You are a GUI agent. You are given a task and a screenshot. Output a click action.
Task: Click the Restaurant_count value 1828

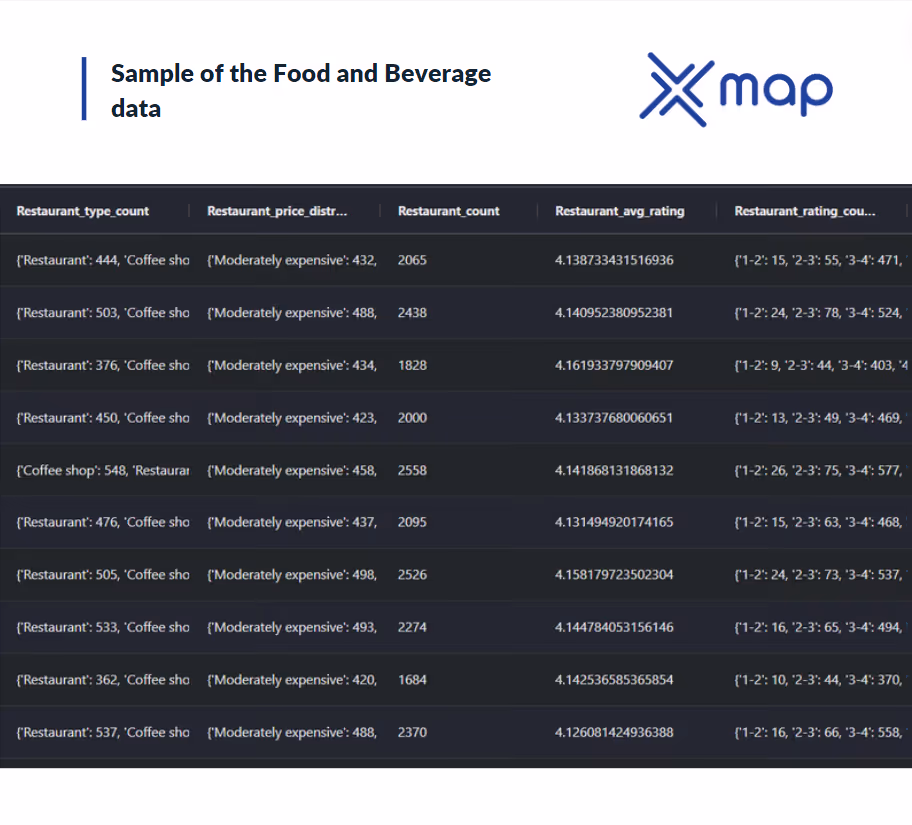(412, 365)
